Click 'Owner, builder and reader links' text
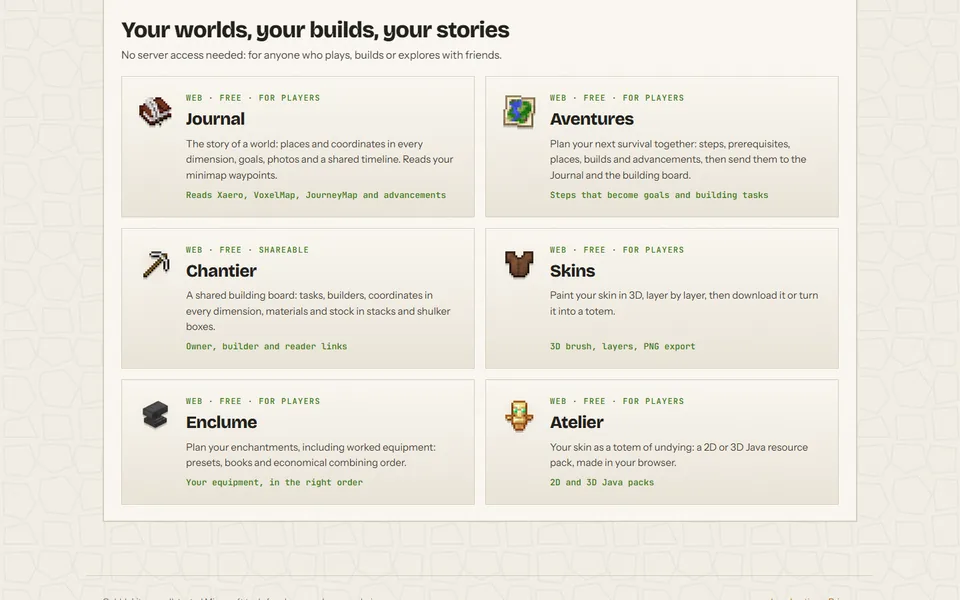Image resolution: width=960 pixels, height=600 pixels. tap(266, 346)
